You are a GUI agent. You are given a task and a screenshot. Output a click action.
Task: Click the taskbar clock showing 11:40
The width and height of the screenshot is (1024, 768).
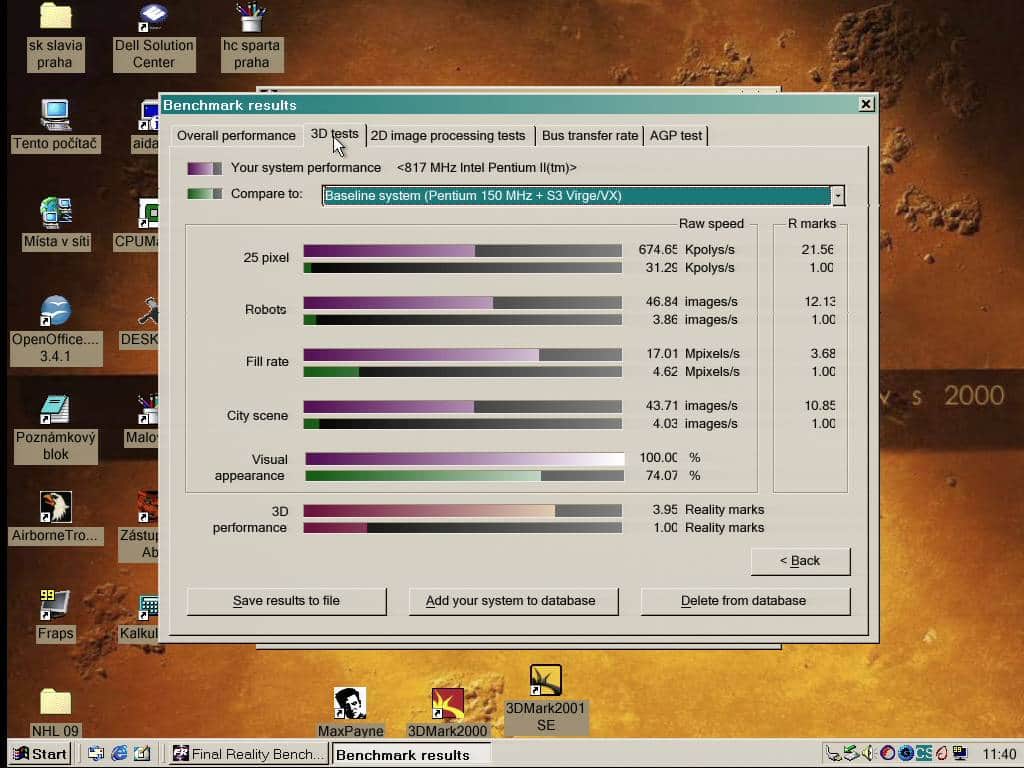click(x=999, y=754)
